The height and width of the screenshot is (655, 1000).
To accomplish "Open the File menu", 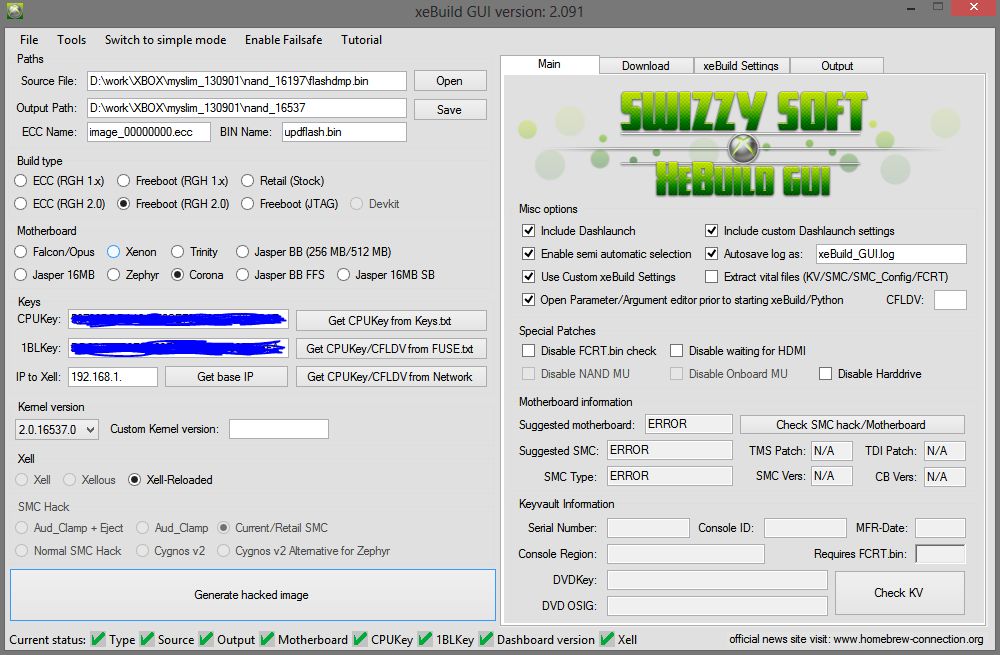I will pos(29,40).
